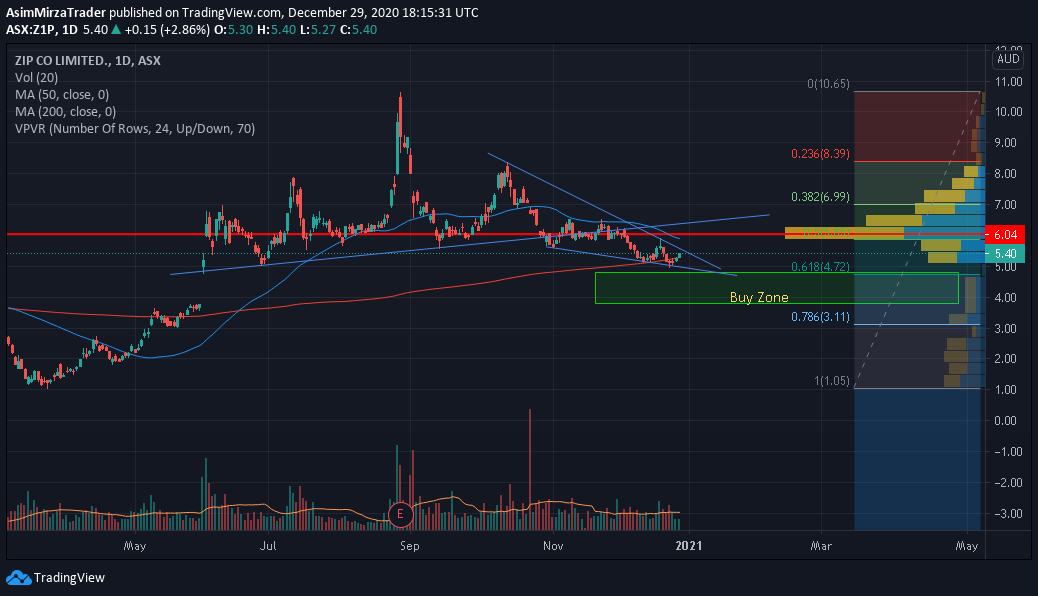The image size is (1038, 596).
Task: Select the VPVR indicator legend line
Action: point(135,129)
